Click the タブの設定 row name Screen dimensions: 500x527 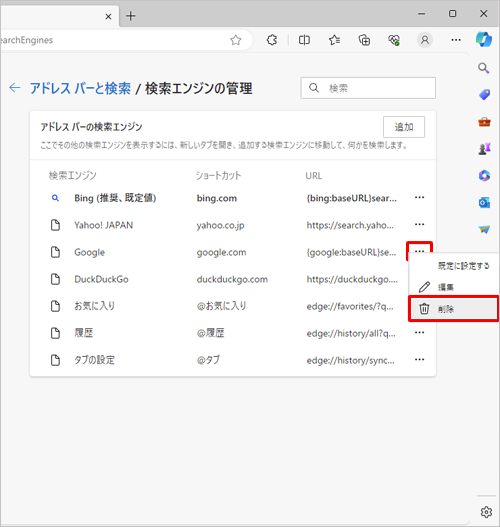[x=94, y=360]
